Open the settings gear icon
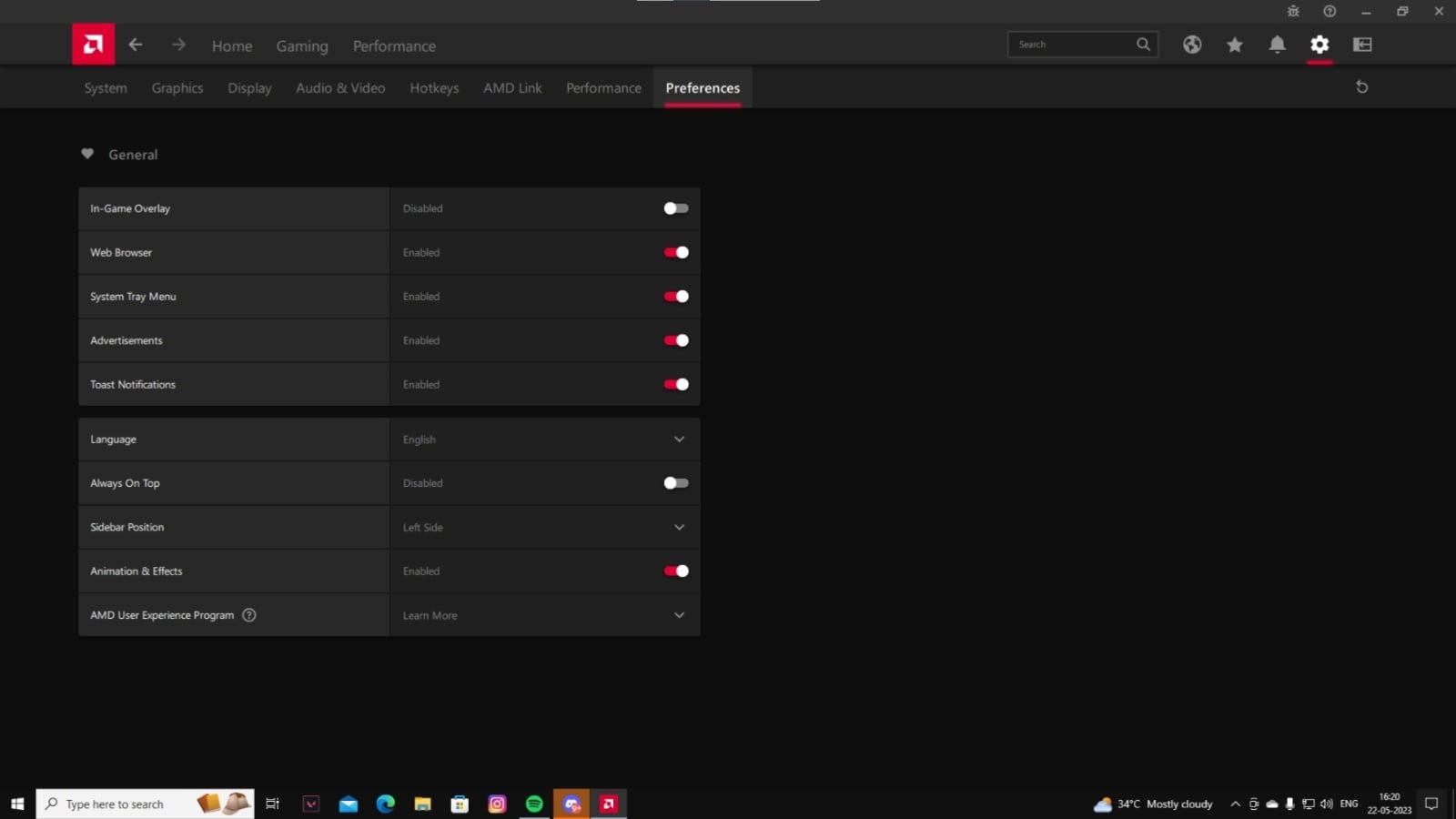Screen dimensions: 1456x819 click(x=1319, y=44)
